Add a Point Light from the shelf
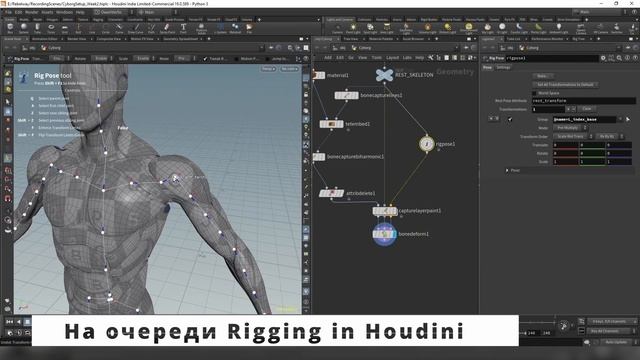 [353, 28]
